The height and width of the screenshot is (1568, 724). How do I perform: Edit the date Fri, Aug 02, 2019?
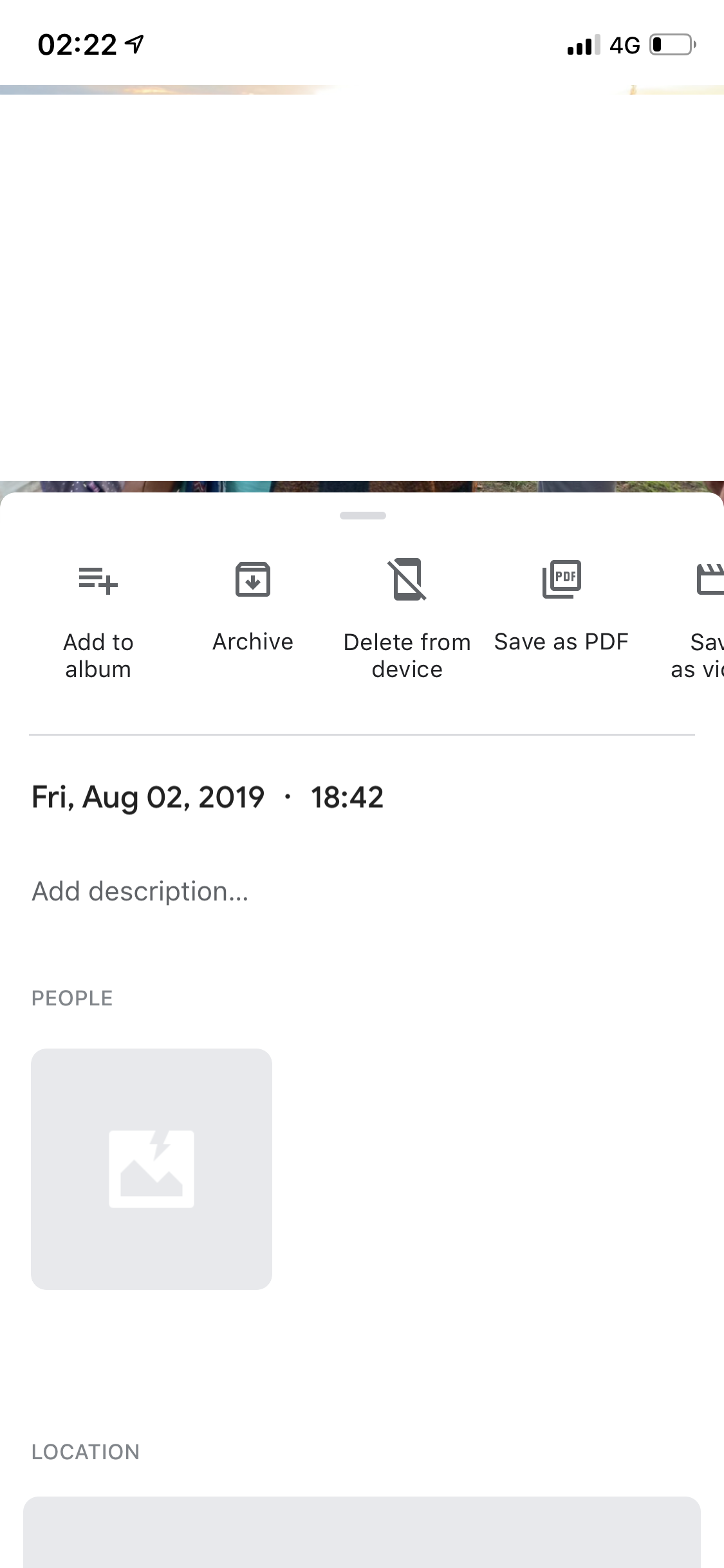[x=148, y=798]
